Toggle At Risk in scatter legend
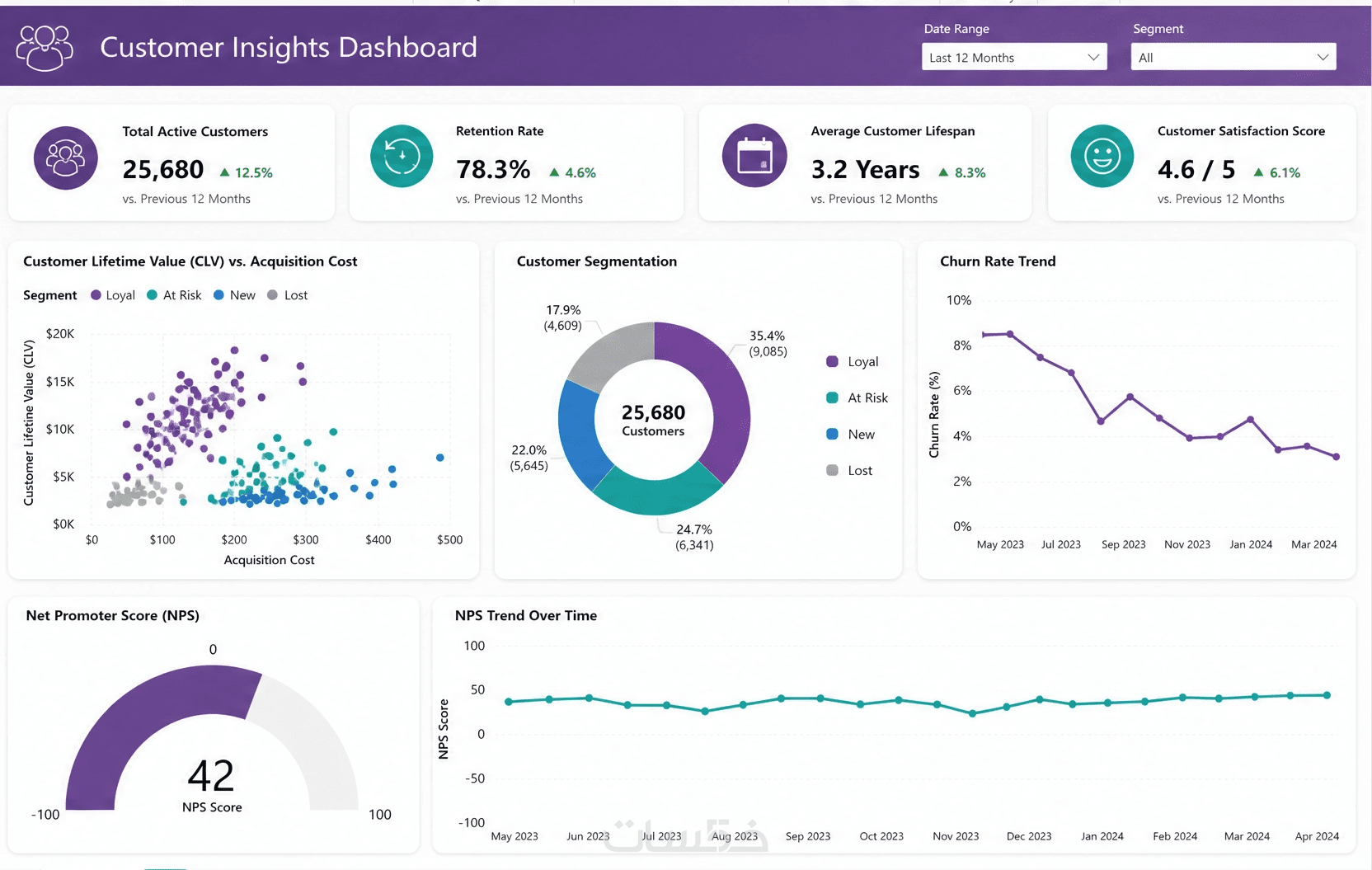The height and width of the screenshot is (870, 1372). 174,295
